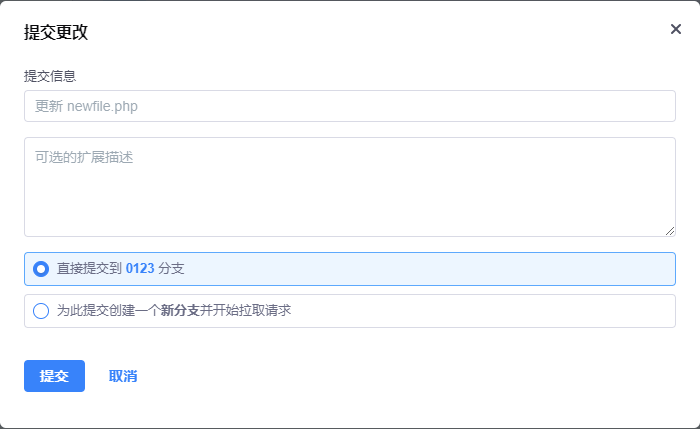Click the 为此提交创建一个 label text
This screenshot has width=700, height=429.
pyautogui.click(x=108, y=311)
